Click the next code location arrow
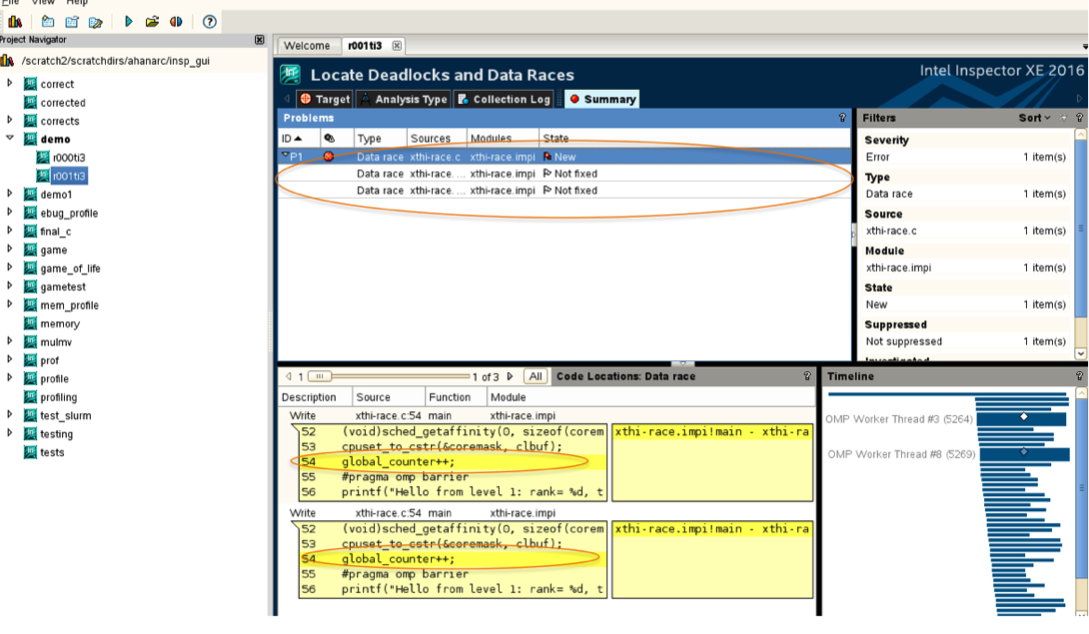The width and height of the screenshot is (1089, 634). pyautogui.click(x=508, y=376)
